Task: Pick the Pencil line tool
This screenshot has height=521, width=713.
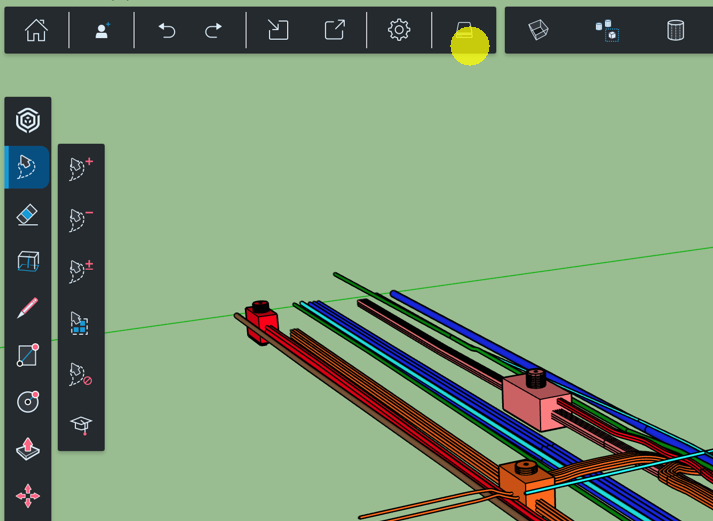Action: tap(28, 308)
